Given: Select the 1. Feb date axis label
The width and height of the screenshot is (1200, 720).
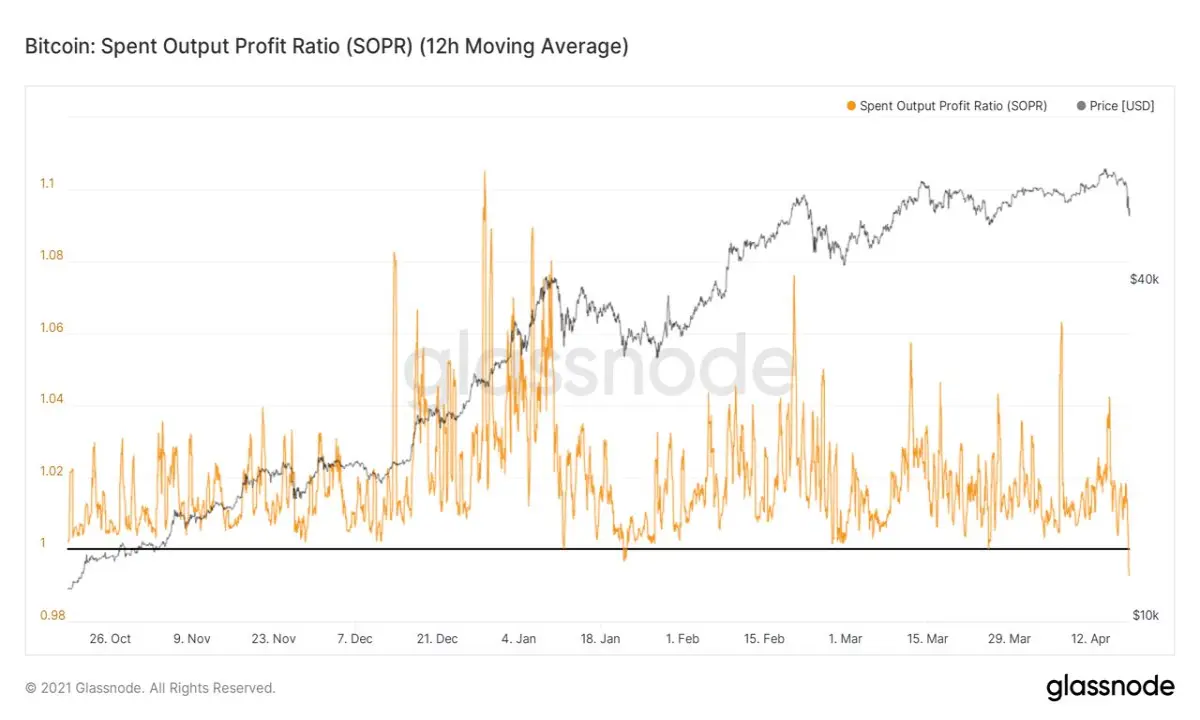Looking at the screenshot, I should coord(682,638).
